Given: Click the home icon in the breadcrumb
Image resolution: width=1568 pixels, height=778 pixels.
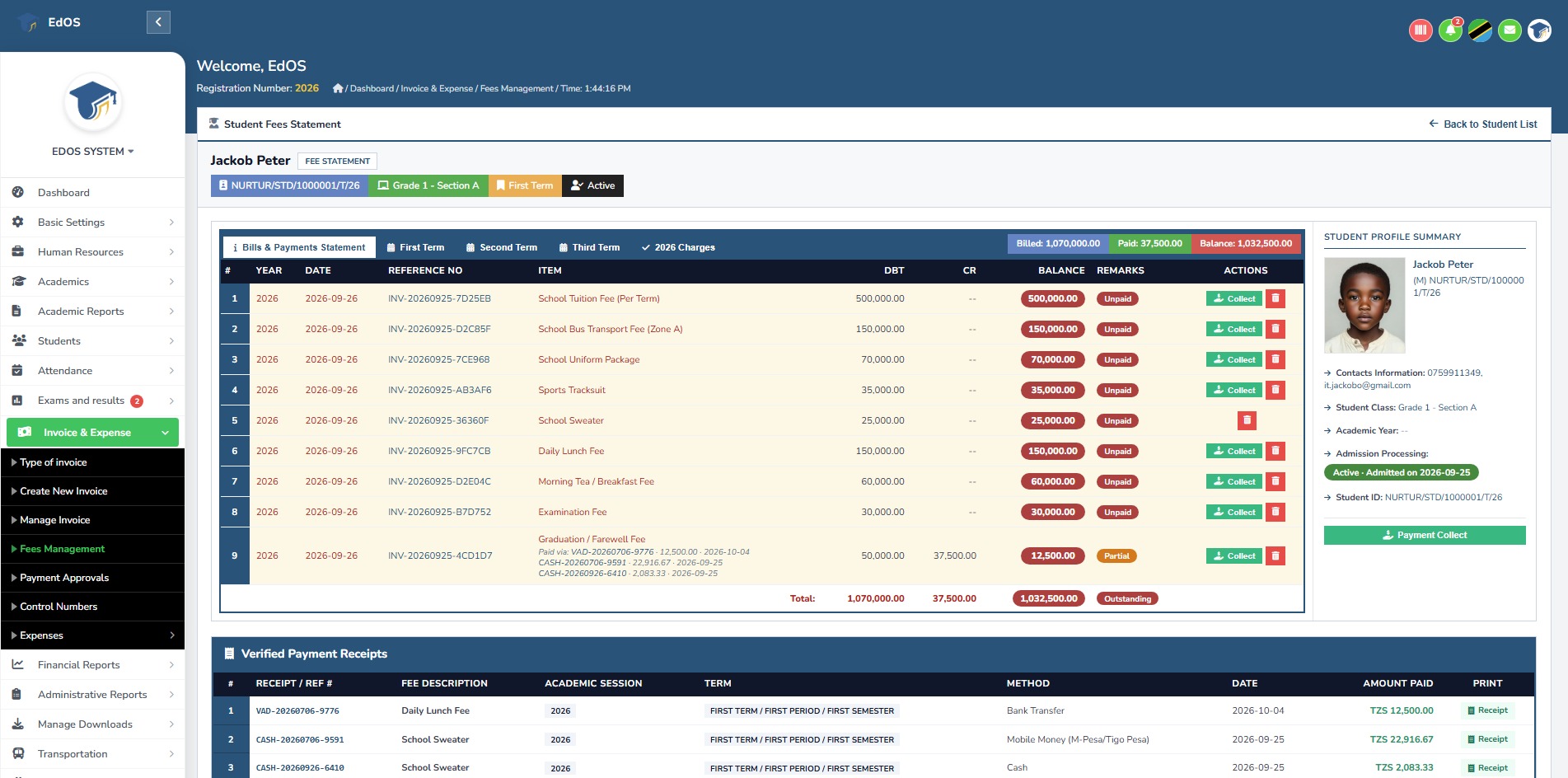Looking at the screenshot, I should [x=338, y=88].
